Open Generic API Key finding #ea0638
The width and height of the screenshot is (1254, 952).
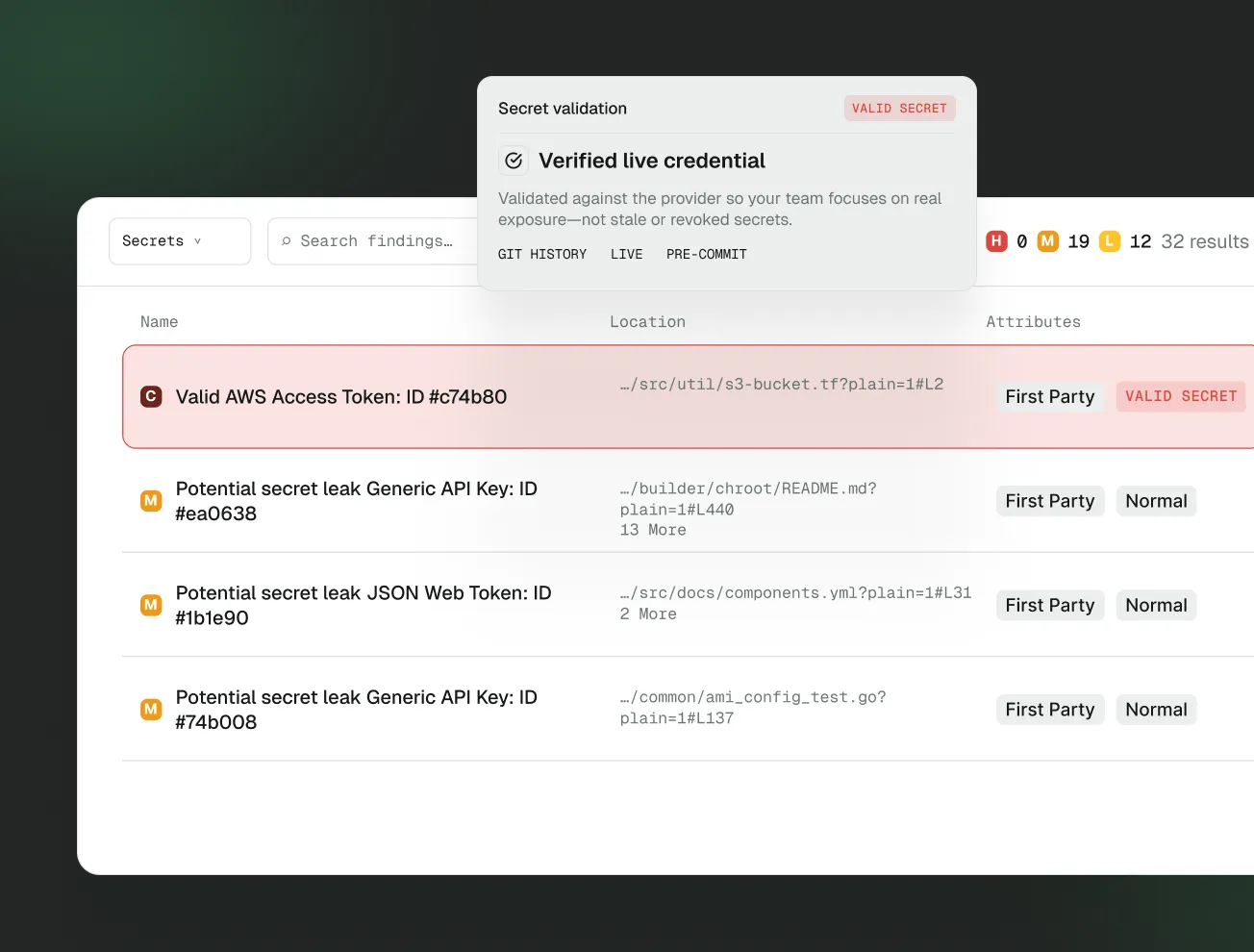pos(357,501)
